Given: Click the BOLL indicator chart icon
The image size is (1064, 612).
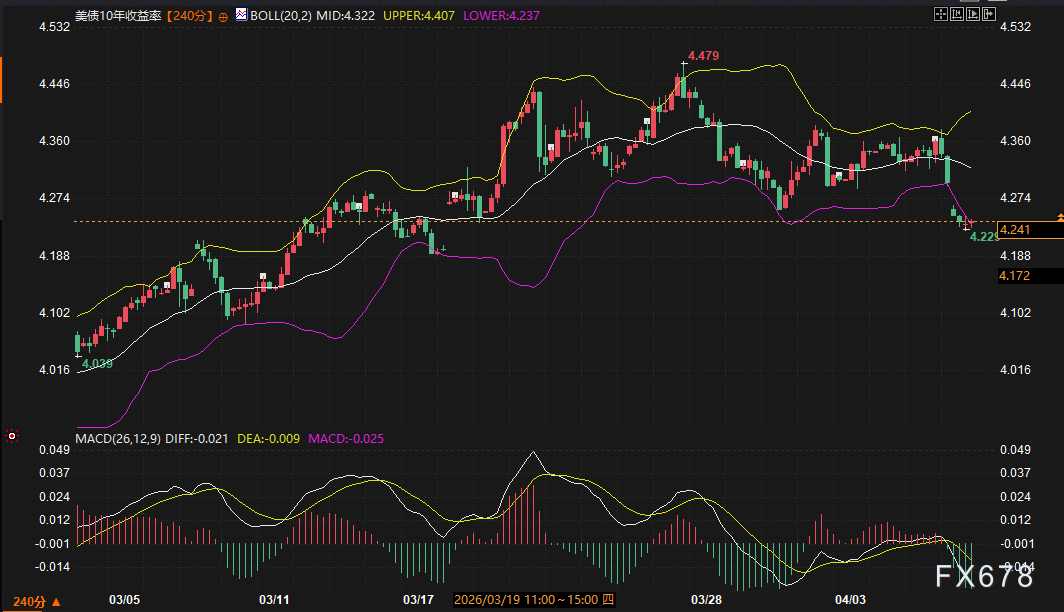Looking at the screenshot, I should [x=242, y=16].
